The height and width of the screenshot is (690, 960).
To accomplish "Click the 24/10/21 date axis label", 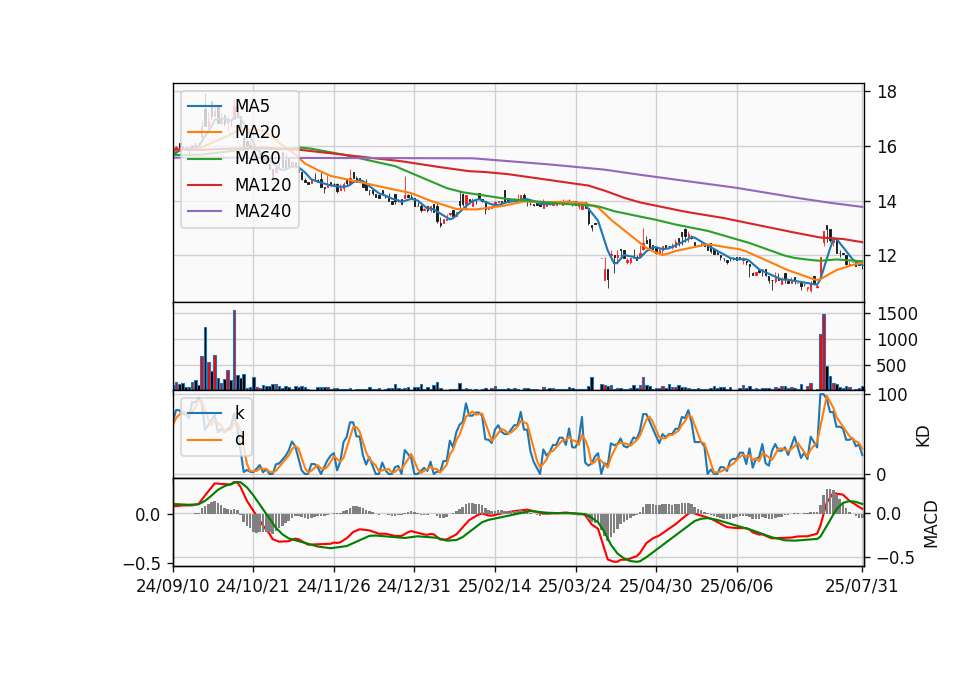I will 253,586.
